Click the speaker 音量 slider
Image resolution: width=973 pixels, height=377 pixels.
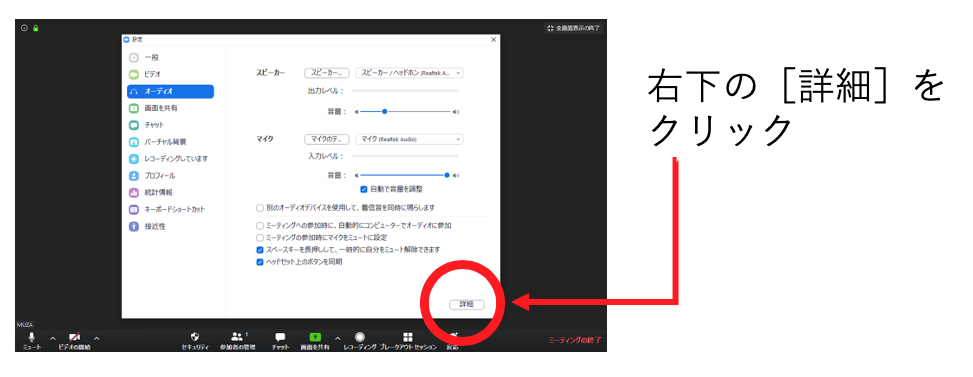point(405,112)
